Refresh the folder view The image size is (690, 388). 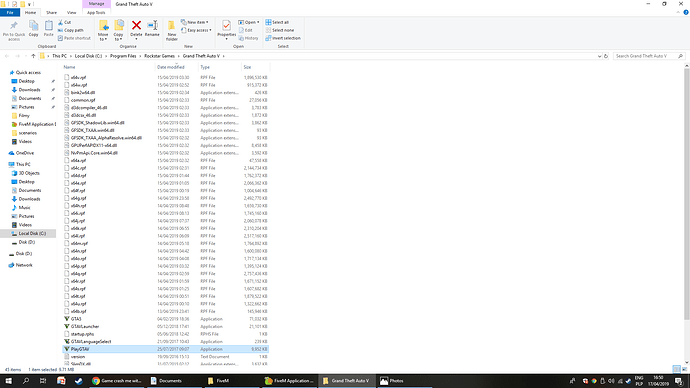tap(606, 56)
